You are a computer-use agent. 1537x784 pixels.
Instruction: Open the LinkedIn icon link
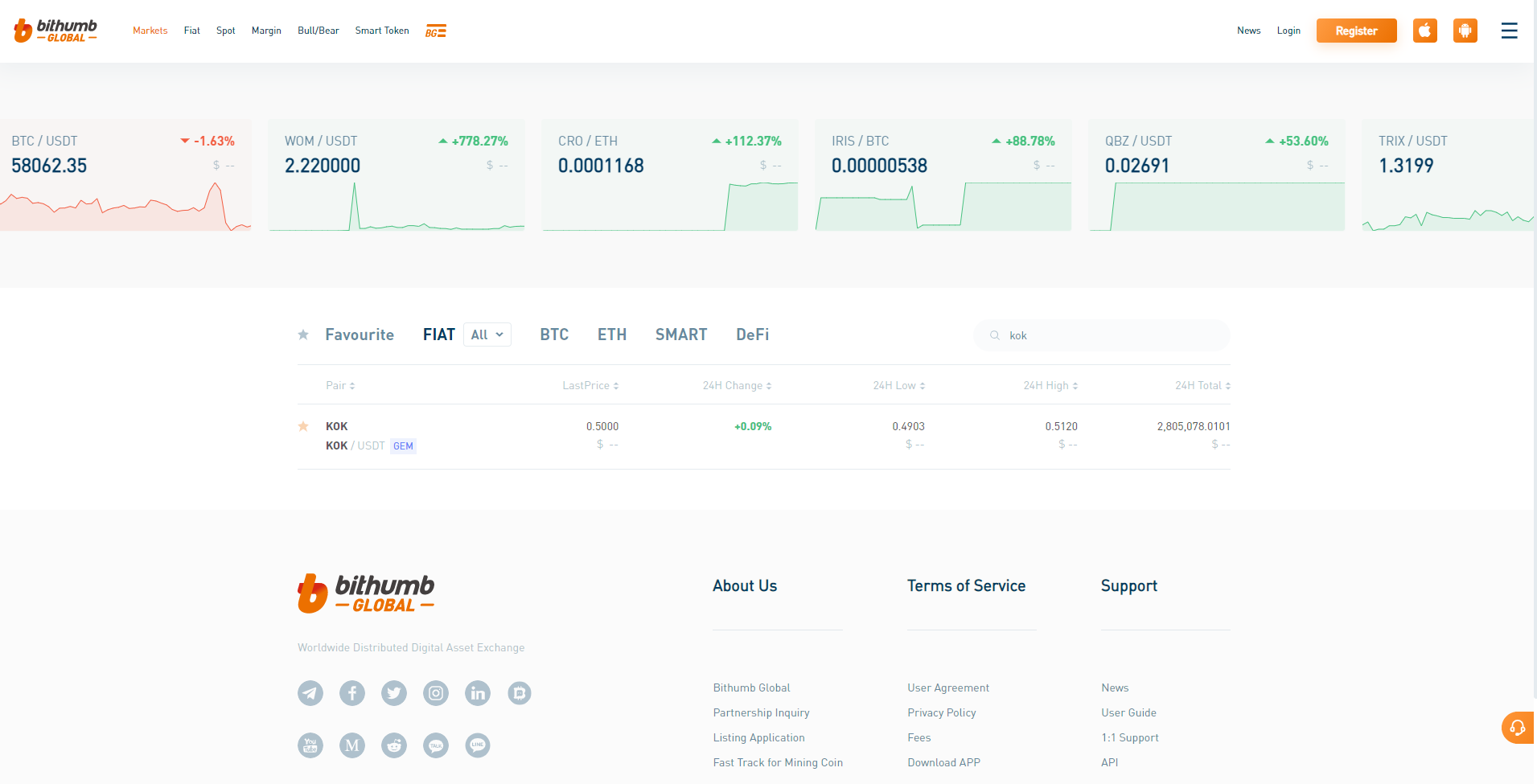pyautogui.click(x=478, y=693)
